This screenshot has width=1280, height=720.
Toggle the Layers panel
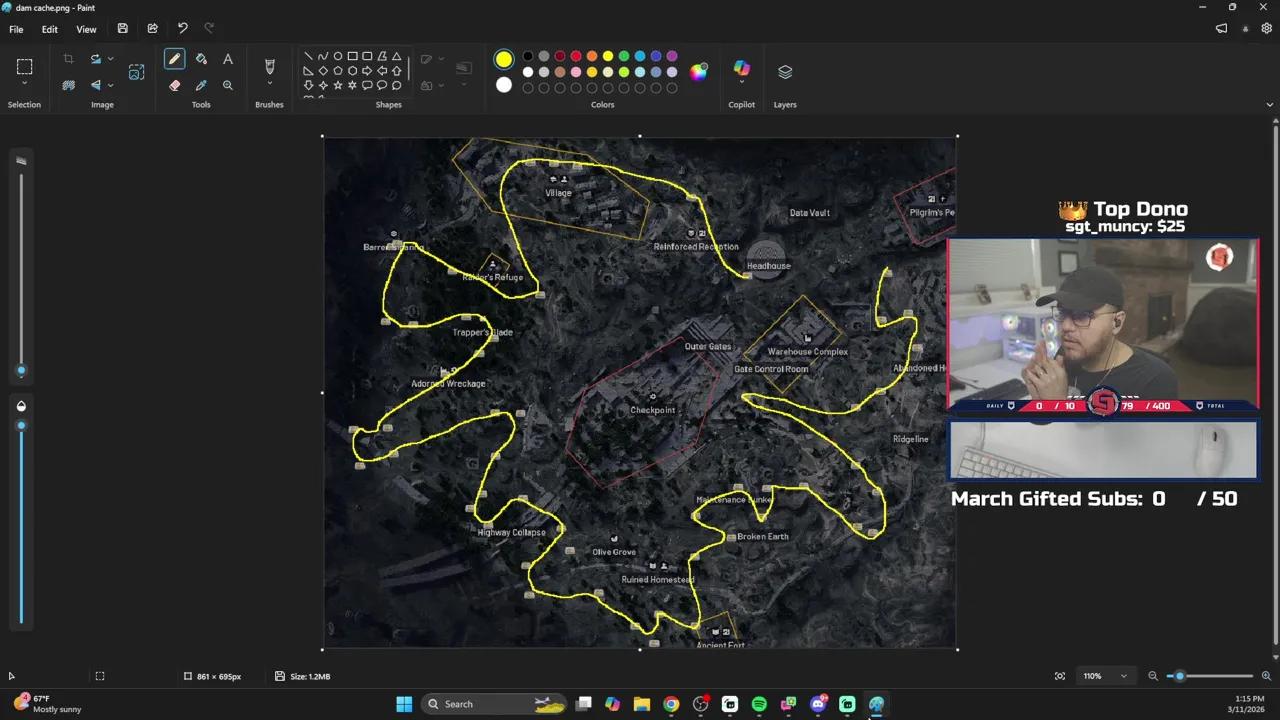point(785,72)
